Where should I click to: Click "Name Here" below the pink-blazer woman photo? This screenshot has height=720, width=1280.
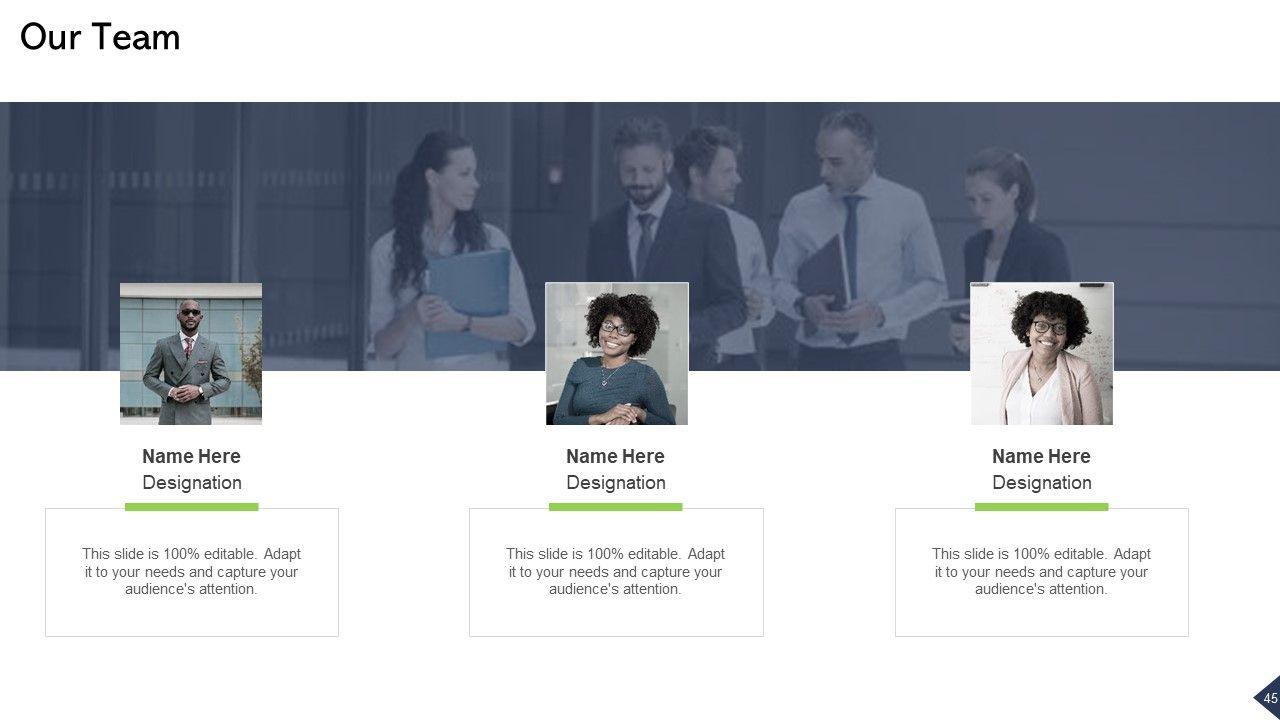[1041, 456]
